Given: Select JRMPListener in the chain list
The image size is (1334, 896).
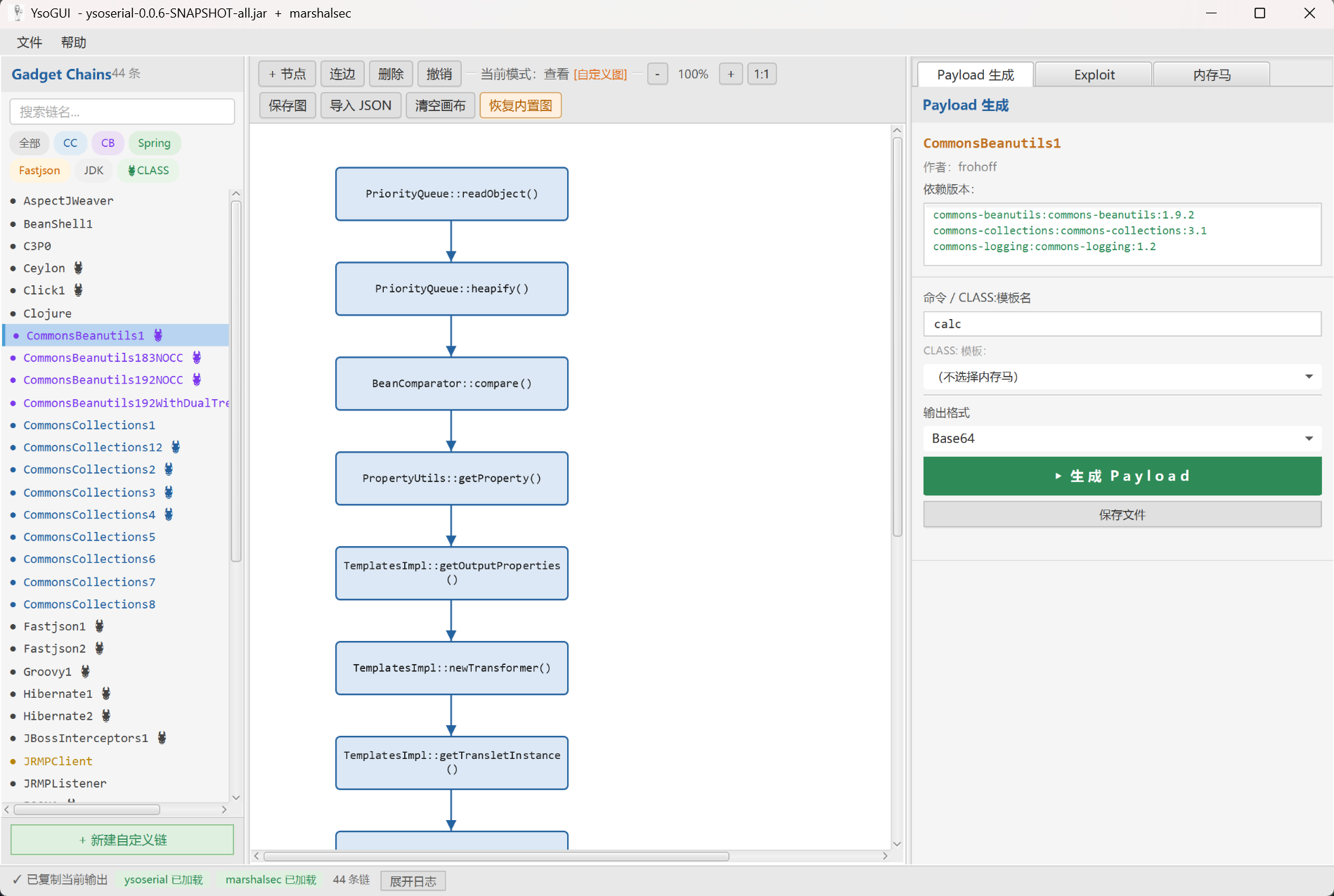Looking at the screenshot, I should [116, 783].
